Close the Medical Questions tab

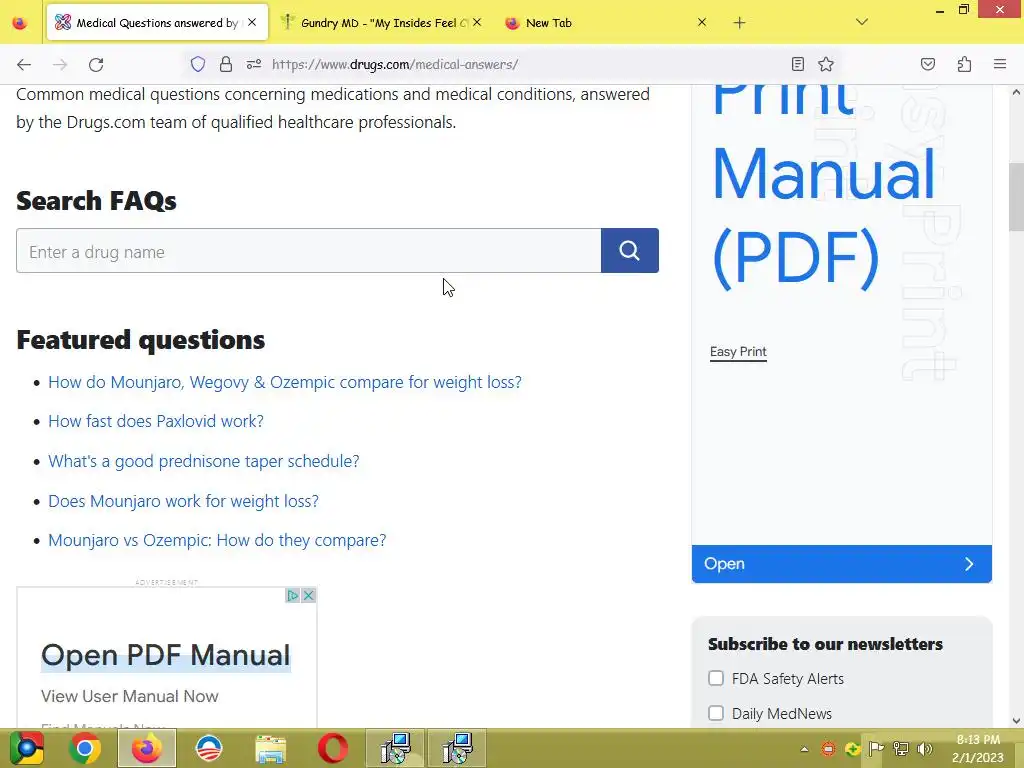click(252, 22)
